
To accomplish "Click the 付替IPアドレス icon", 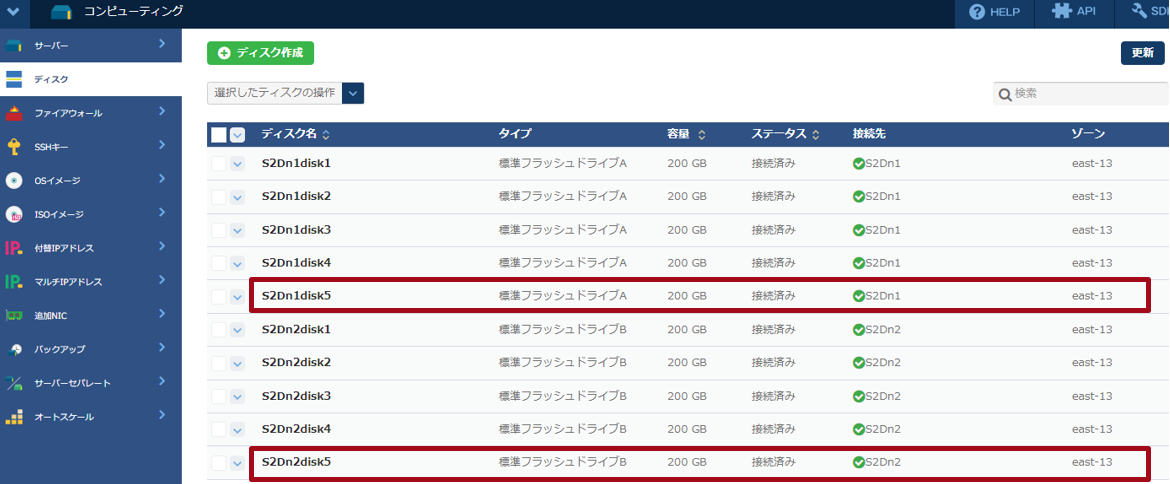I will click(14, 248).
